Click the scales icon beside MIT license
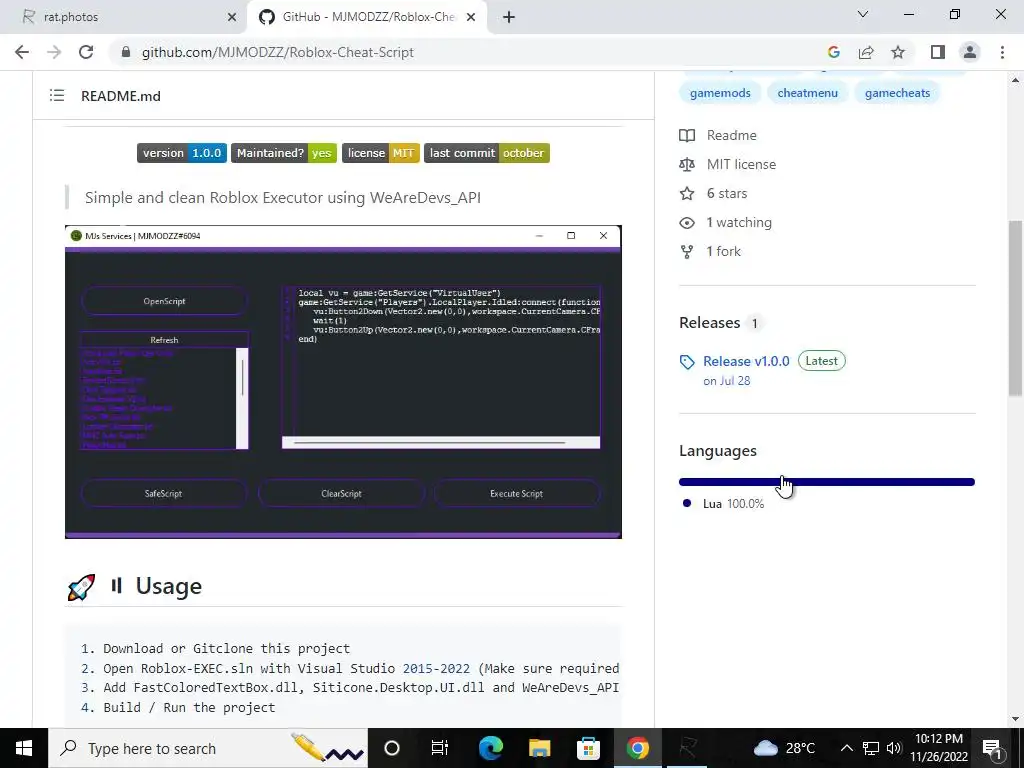 click(687, 164)
